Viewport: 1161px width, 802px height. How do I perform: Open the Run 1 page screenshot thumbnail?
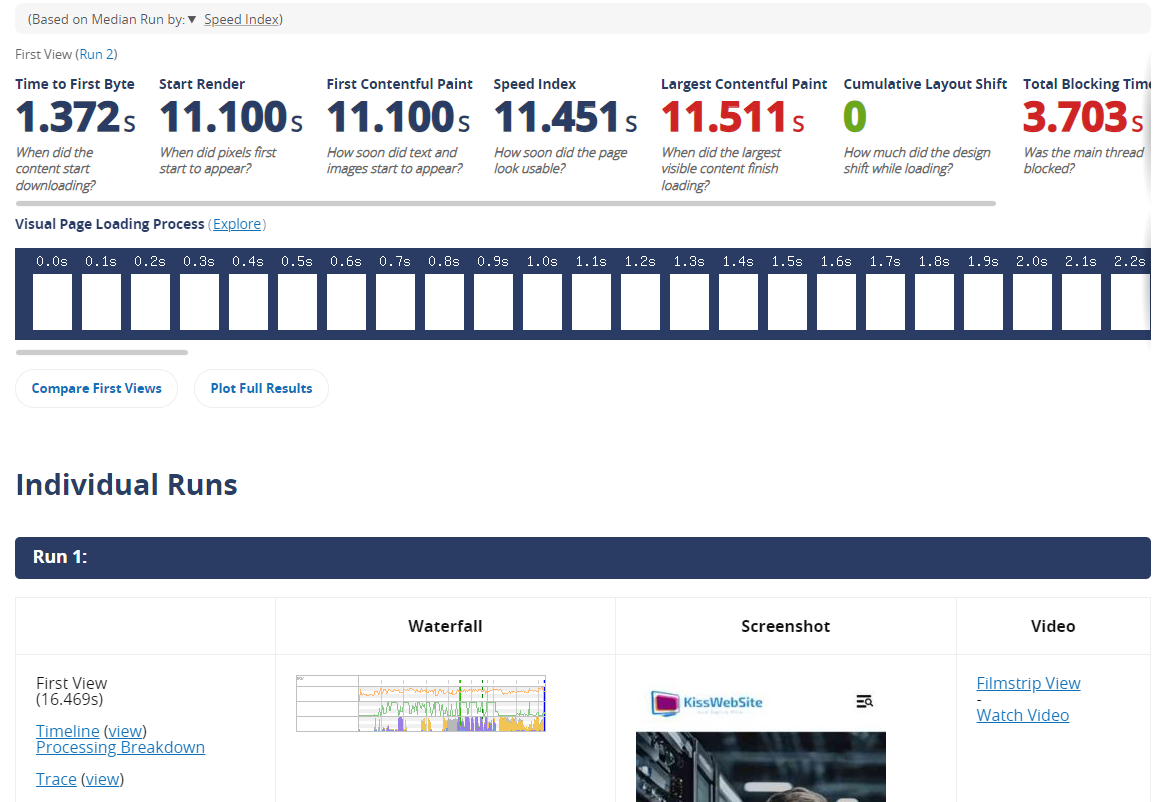tap(760, 740)
